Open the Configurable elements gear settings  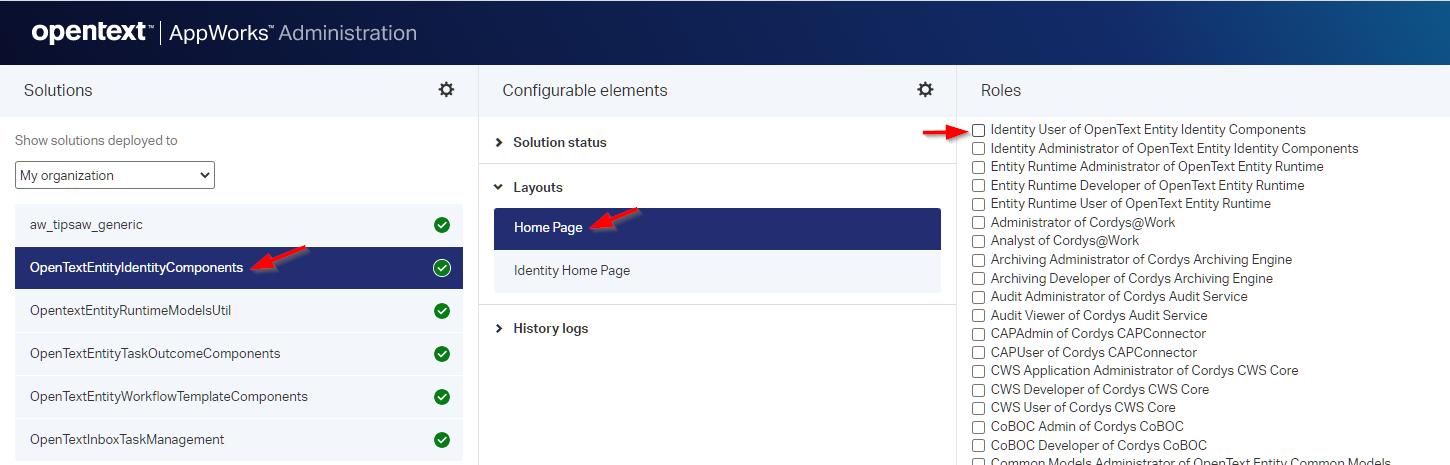[925, 90]
